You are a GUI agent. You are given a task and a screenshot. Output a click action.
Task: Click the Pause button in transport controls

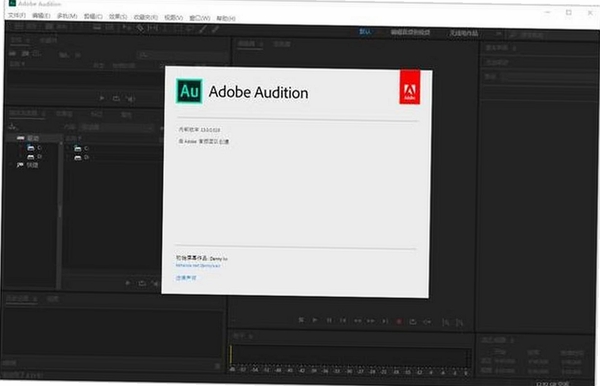tap(329, 320)
